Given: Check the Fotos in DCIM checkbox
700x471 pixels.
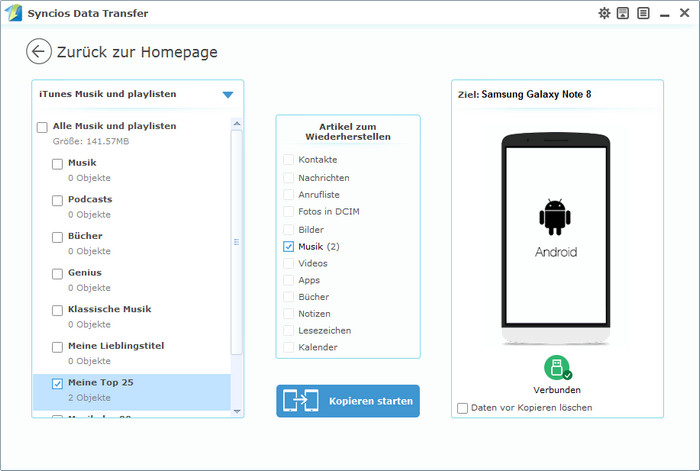Looking at the screenshot, I should pyautogui.click(x=288, y=212).
